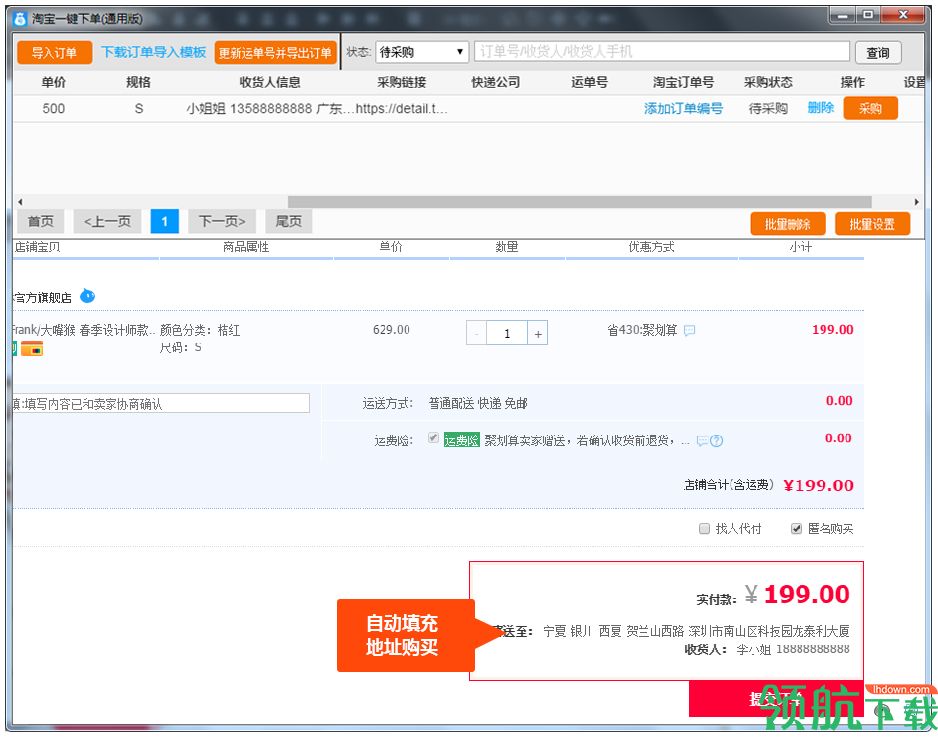Click the 收货人信息 column header
This screenshot has width=938, height=737.
[270, 82]
